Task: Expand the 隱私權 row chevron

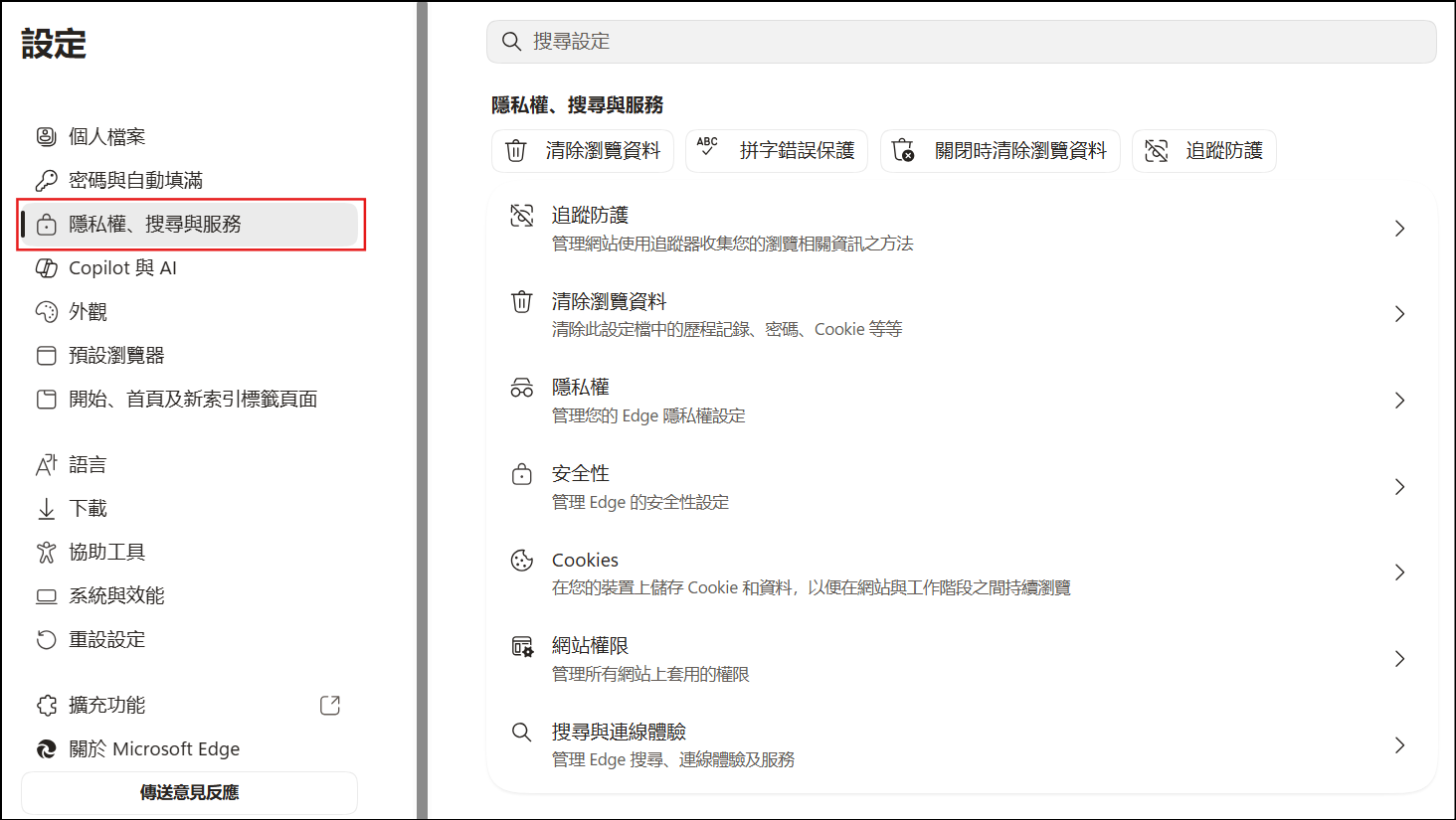Action: (x=1399, y=401)
